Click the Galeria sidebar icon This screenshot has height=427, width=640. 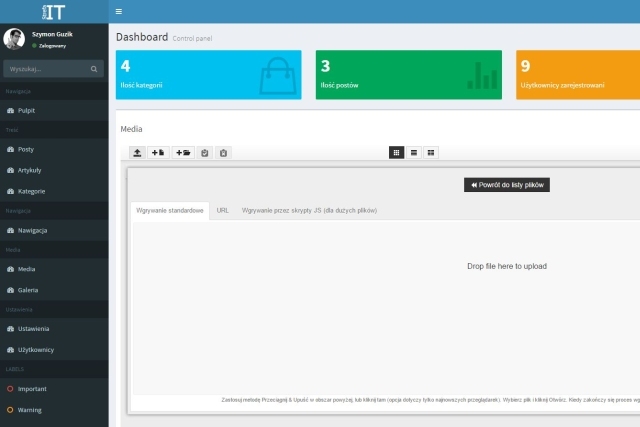(x=11, y=290)
